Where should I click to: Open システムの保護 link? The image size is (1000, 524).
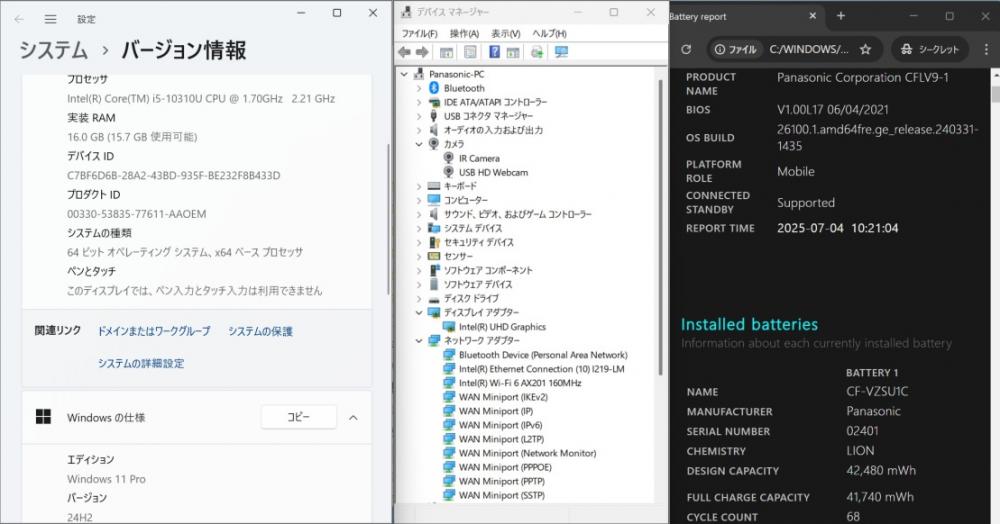pos(260,331)
